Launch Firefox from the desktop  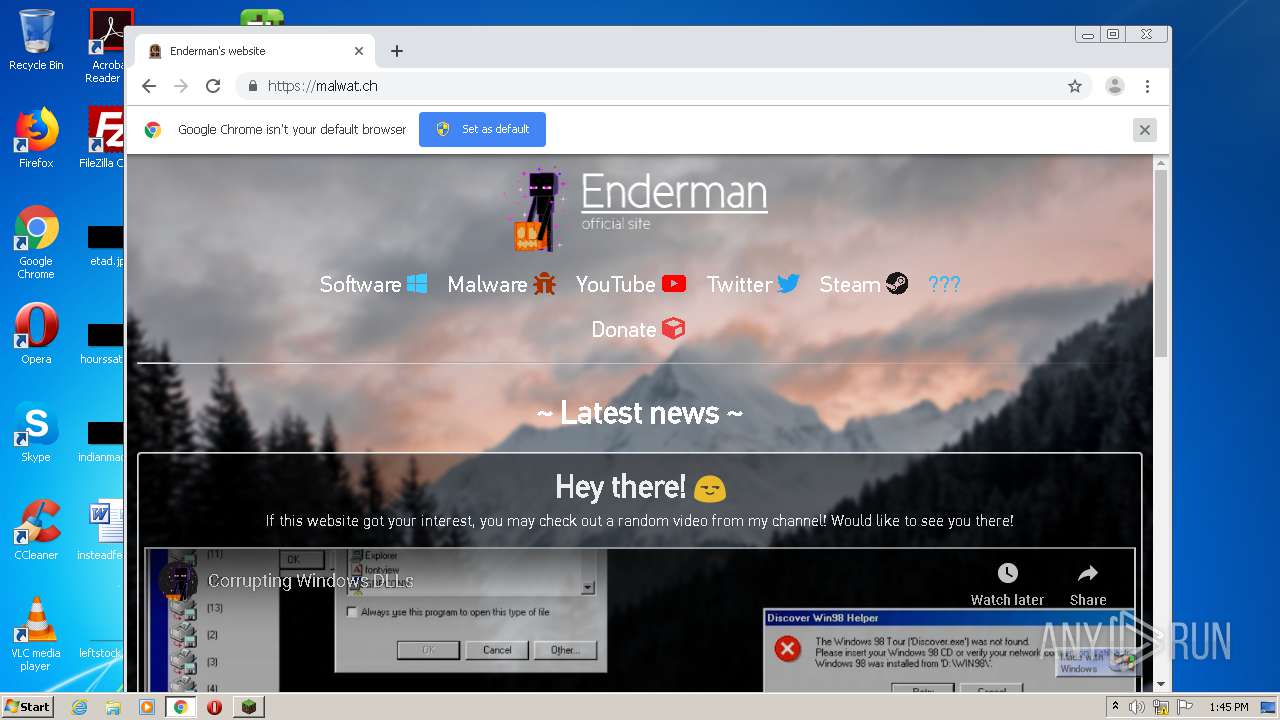tap(36, 138)
